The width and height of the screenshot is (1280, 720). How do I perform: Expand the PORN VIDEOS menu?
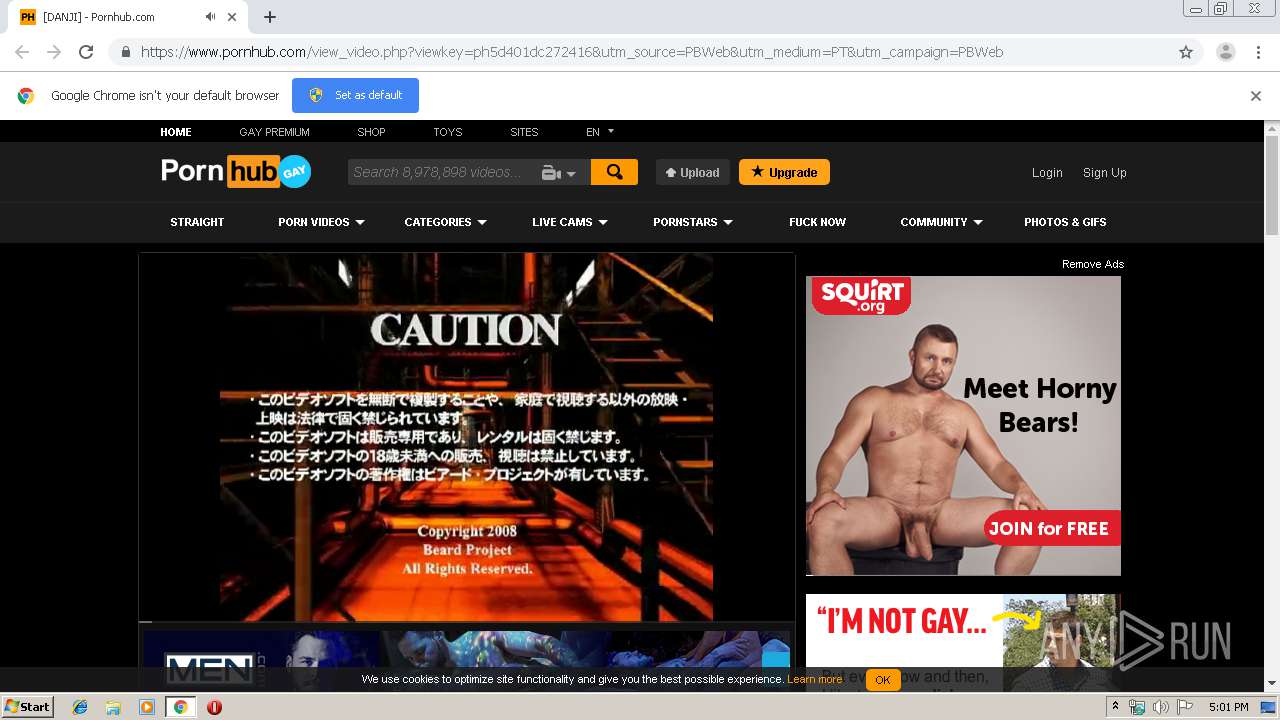(321, 222)
